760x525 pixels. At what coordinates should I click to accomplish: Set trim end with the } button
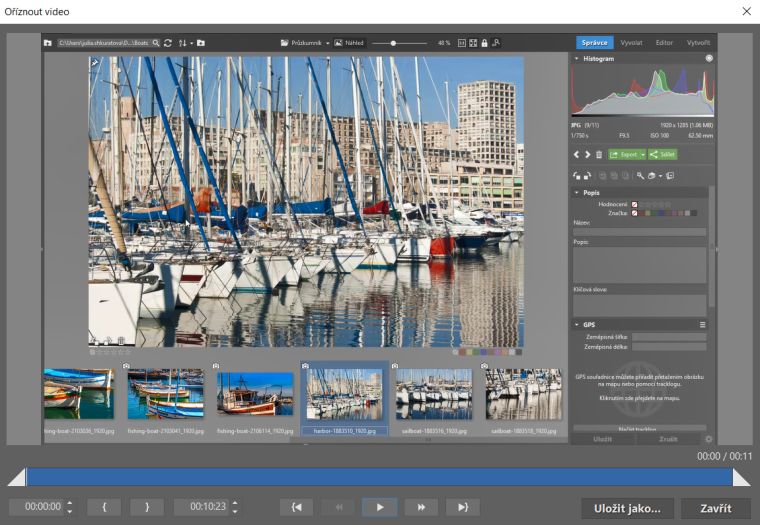tap(146, 508)
